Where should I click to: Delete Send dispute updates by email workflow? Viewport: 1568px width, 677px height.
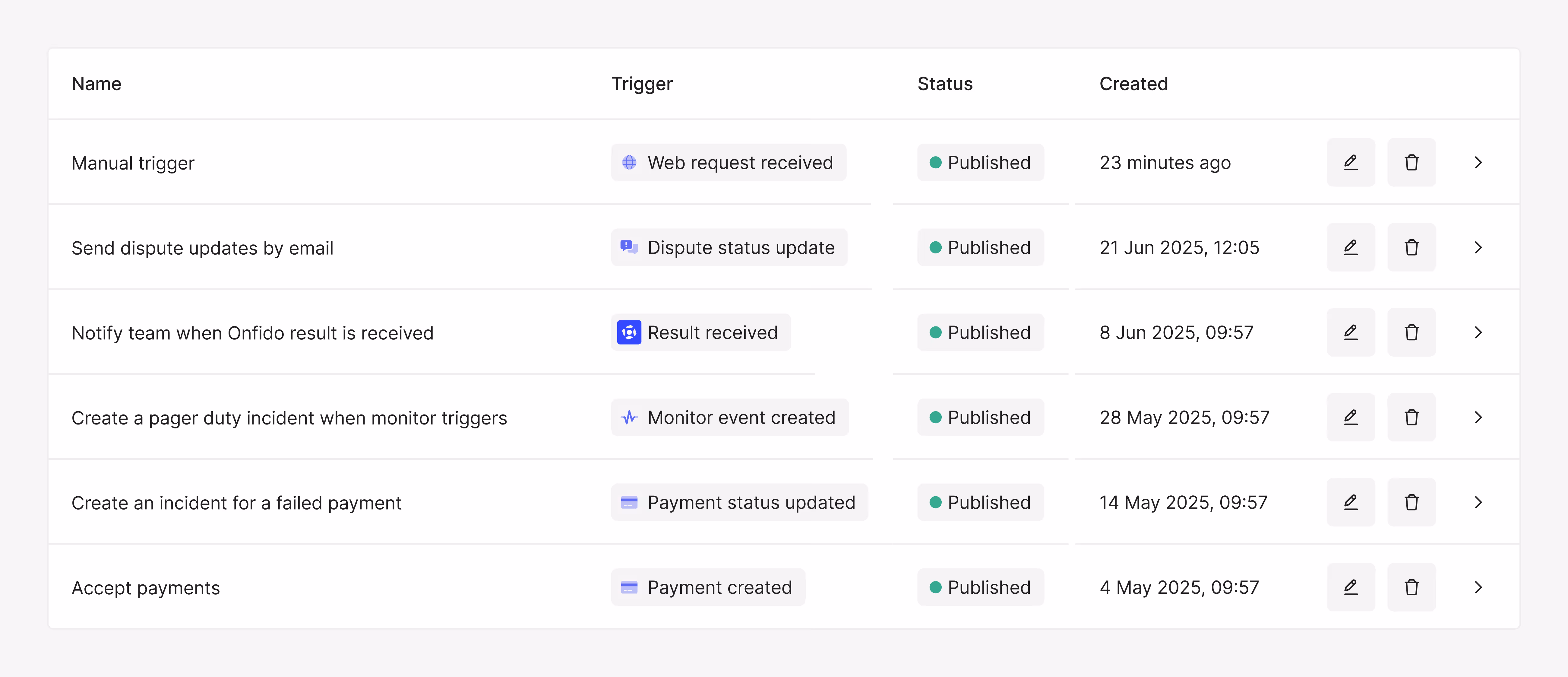pos(1412,247)
